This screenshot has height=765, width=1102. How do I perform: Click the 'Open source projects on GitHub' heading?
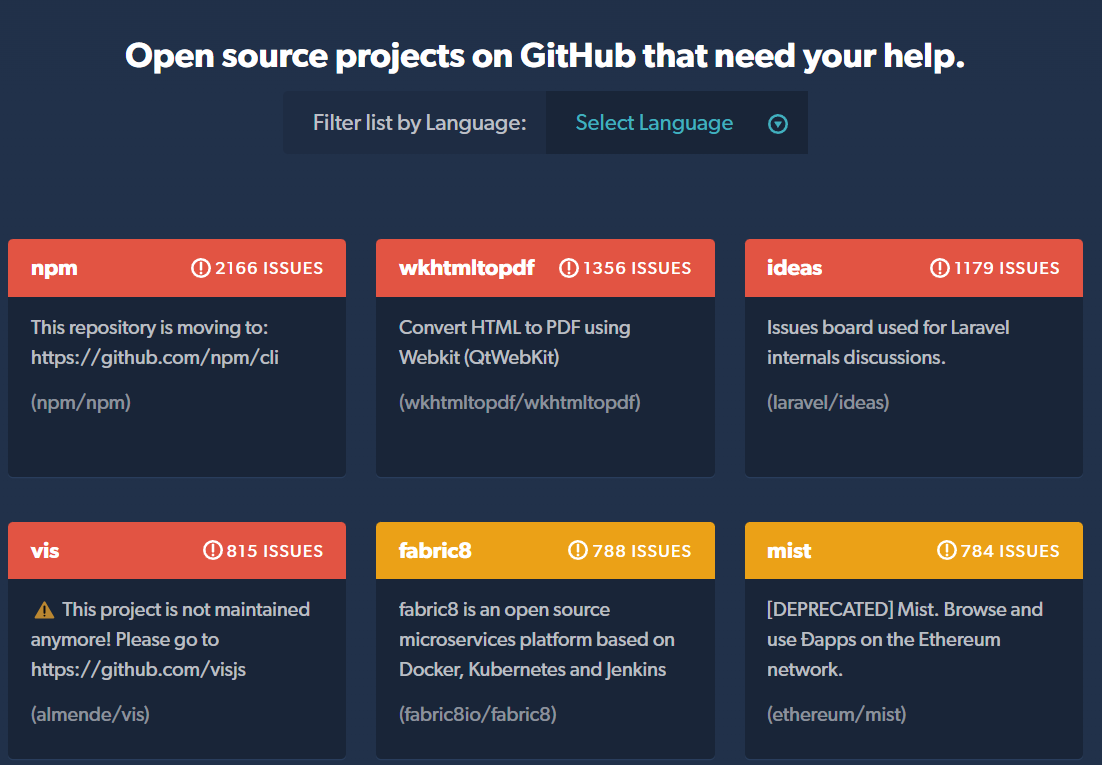click(545, 56)
